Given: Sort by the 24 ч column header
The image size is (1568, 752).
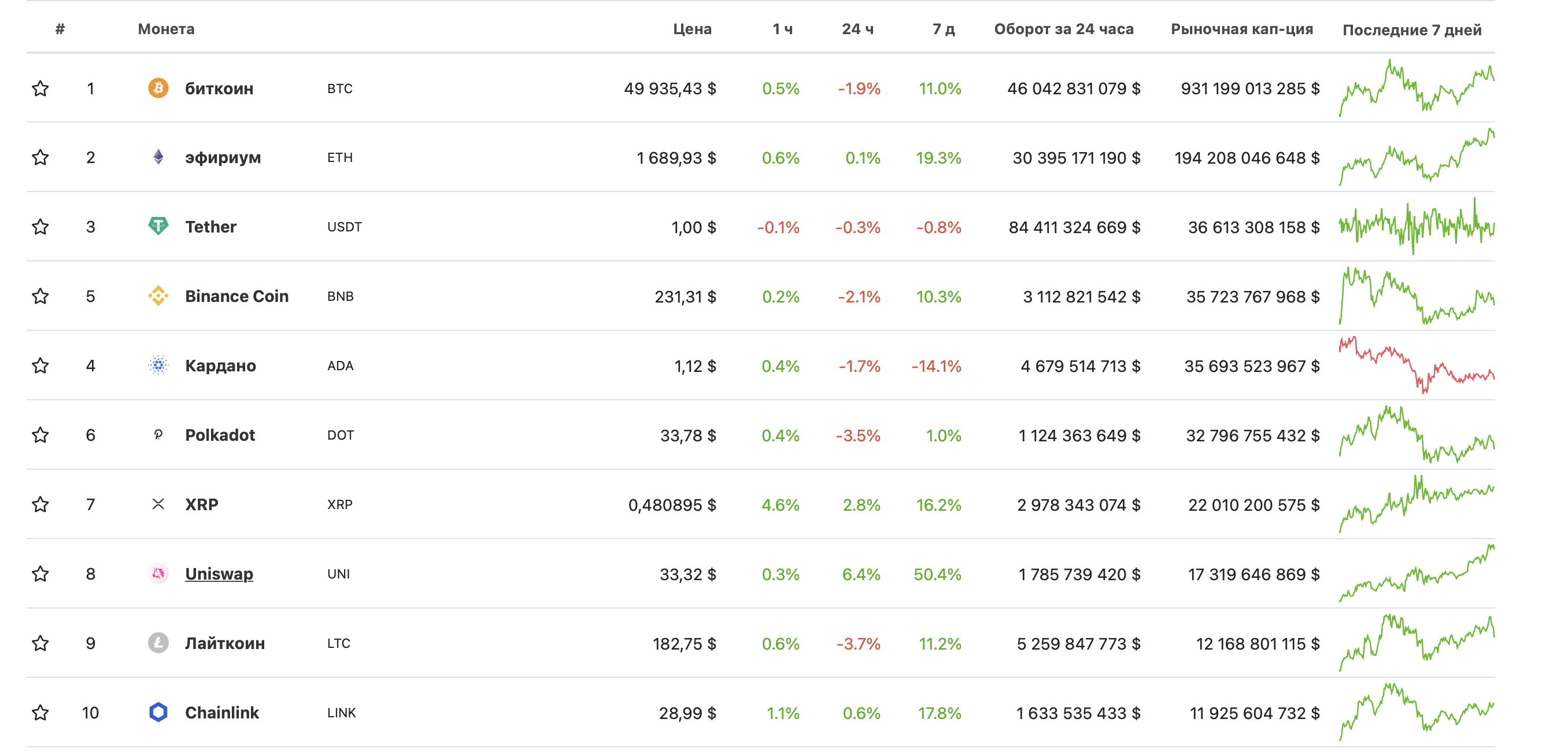Looking at the screenshot, I should point(857,28).
